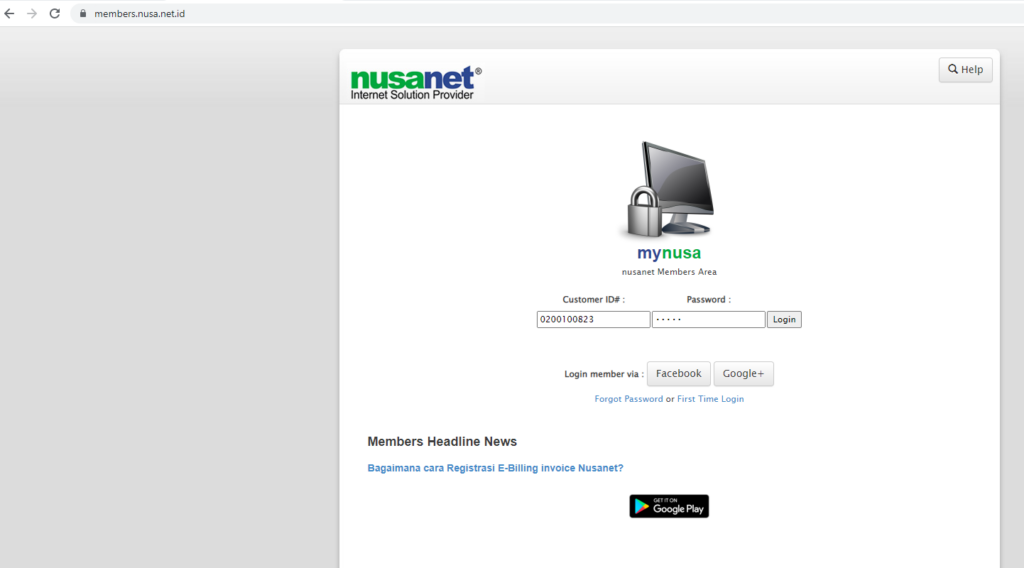
Task: Click the Password : label
Action: [709, 300]
